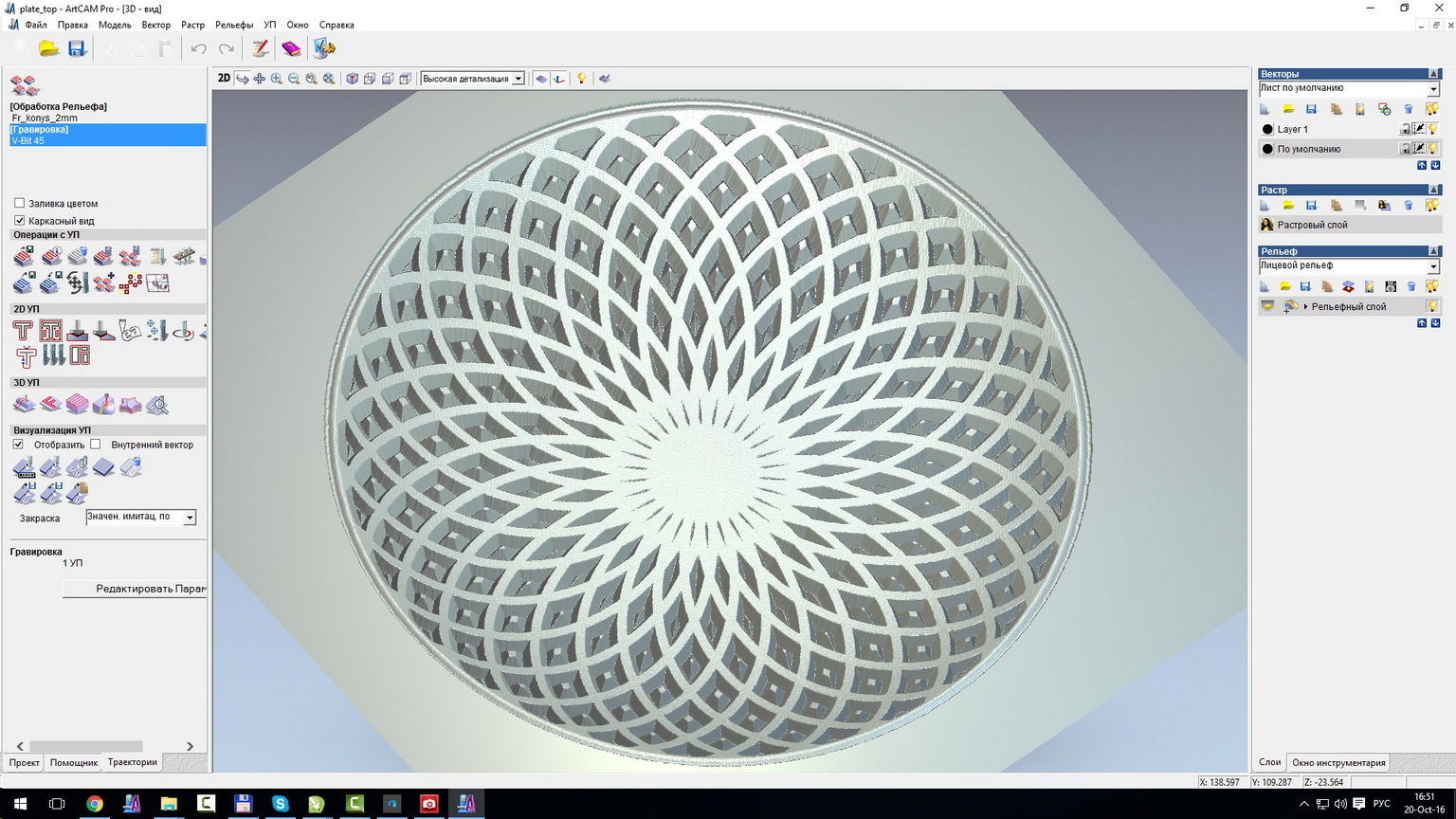
Task: Select the Zoom In tool in view toolbar
Action: coord(276,79)
